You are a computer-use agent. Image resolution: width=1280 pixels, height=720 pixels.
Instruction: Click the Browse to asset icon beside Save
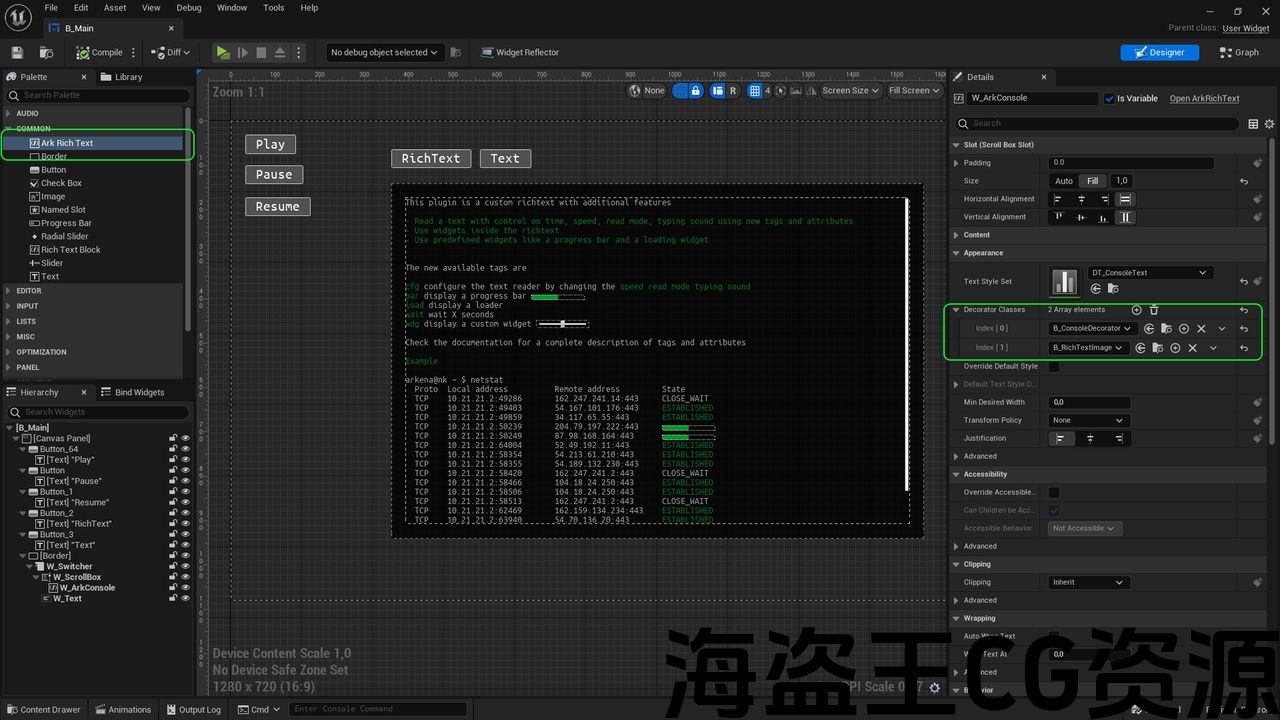pyautogui.click(x=46, y=52)
